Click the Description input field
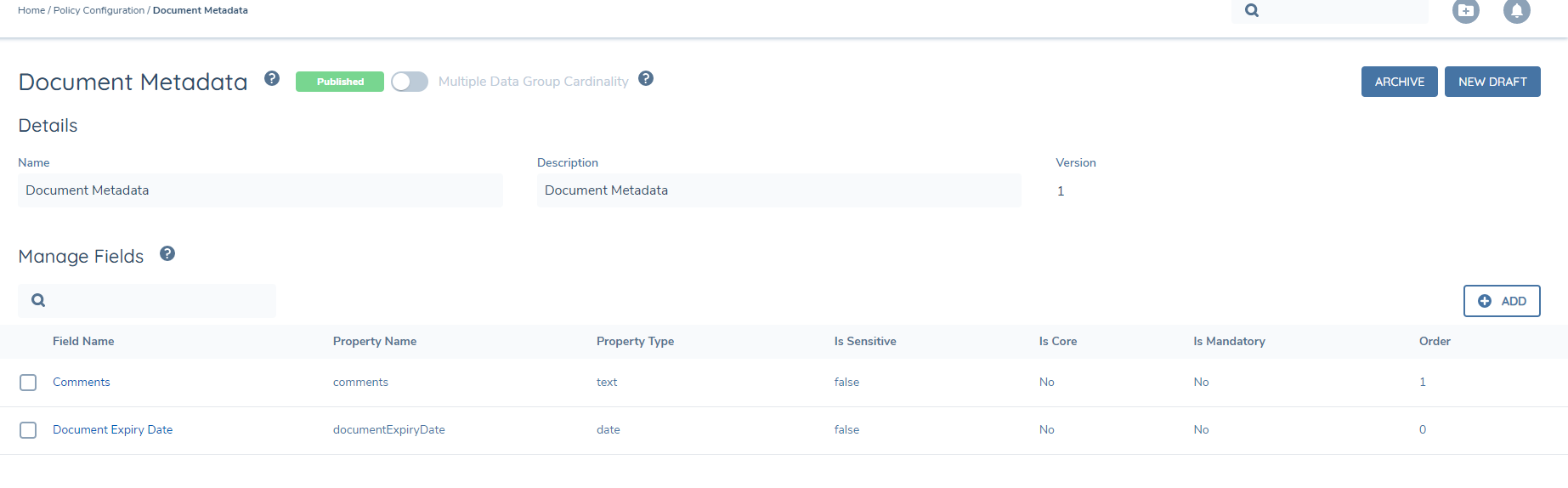The image size is (1568, 488). pyautogui.click(x=778, y=190)
